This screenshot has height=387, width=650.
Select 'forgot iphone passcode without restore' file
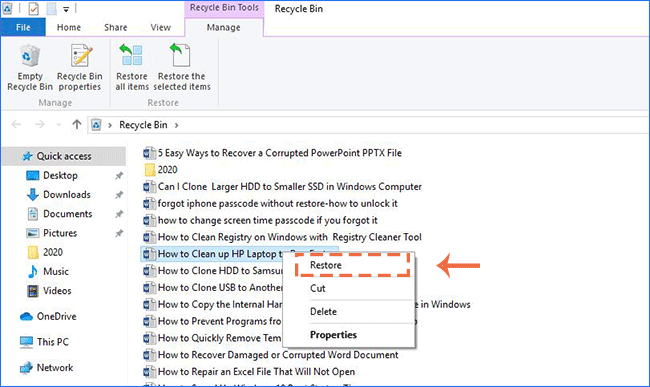point(270,203)
